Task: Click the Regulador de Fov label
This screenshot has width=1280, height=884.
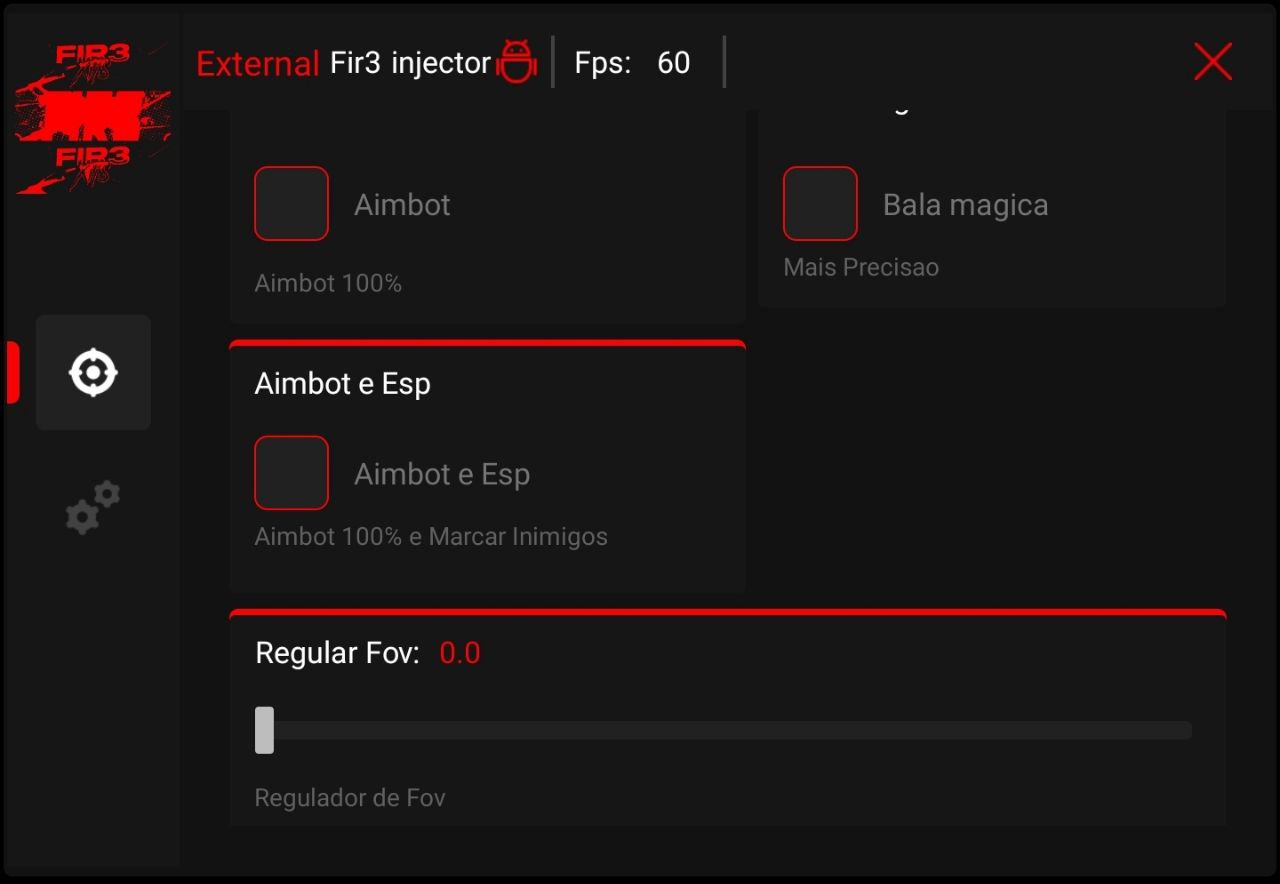Action: 350,797
